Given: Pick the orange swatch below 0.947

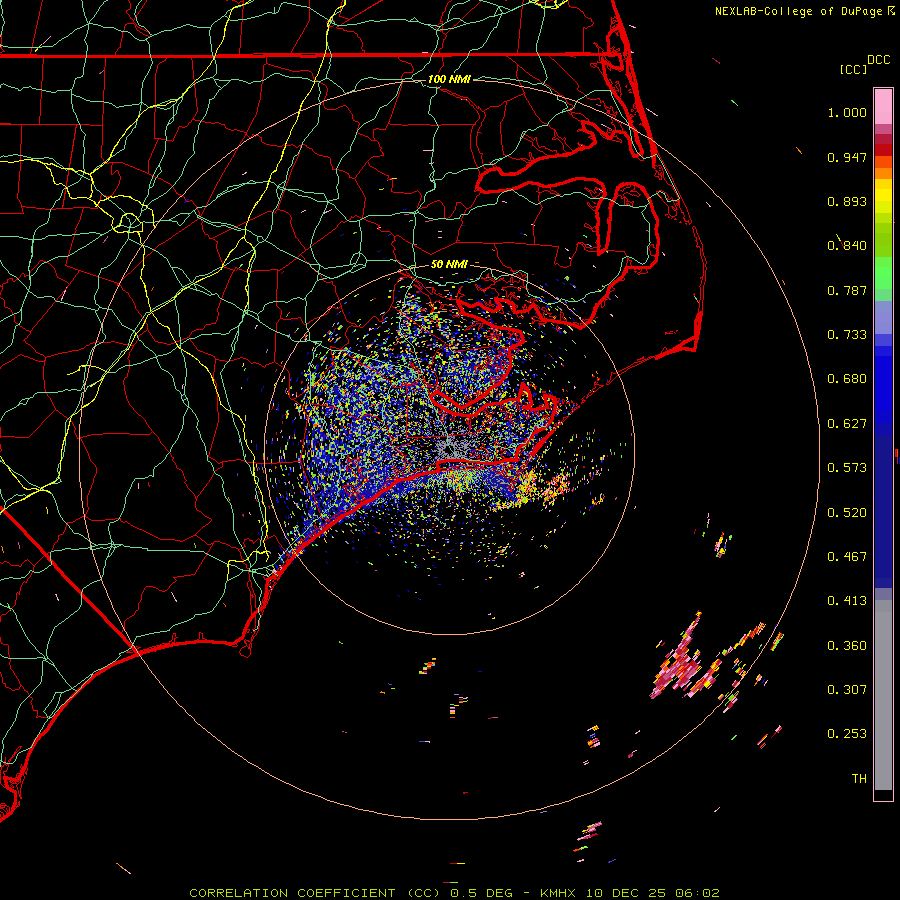Looking at the screenshot, I should [x=883, y=173].
